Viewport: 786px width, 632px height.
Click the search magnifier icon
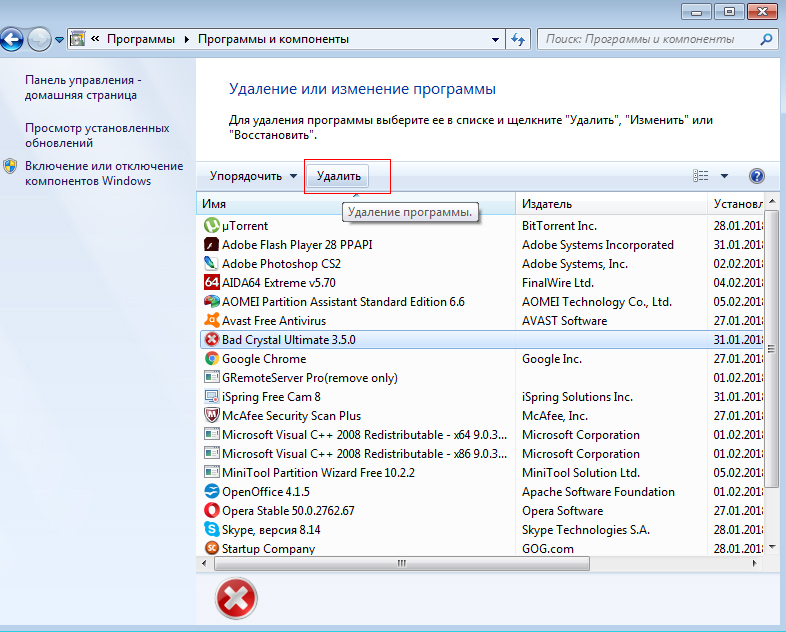[766, 39]
